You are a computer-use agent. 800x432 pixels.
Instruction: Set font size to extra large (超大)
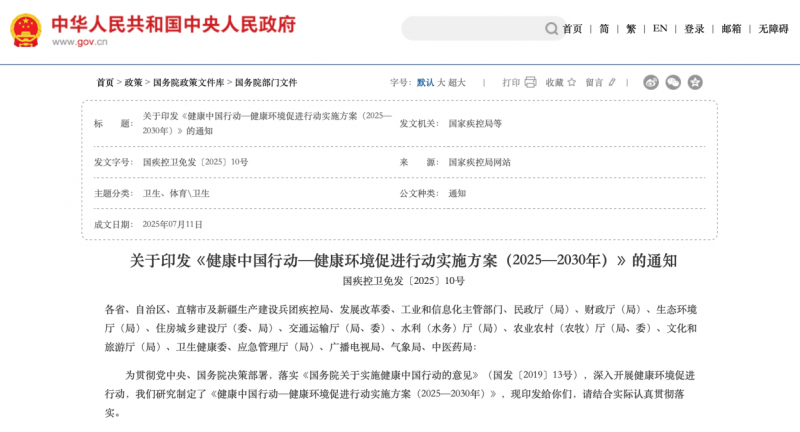pos(456,82)
